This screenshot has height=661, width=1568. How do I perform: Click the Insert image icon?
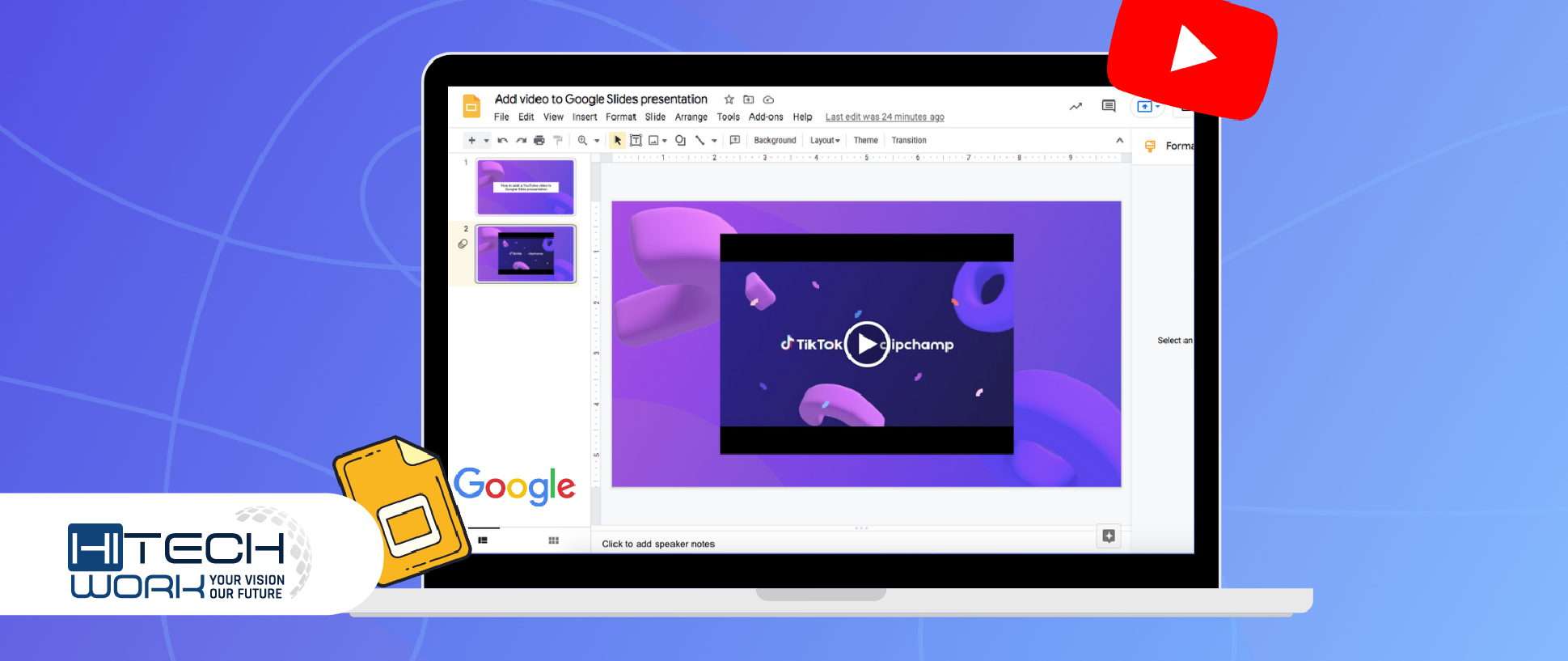[x=653, y=140]
